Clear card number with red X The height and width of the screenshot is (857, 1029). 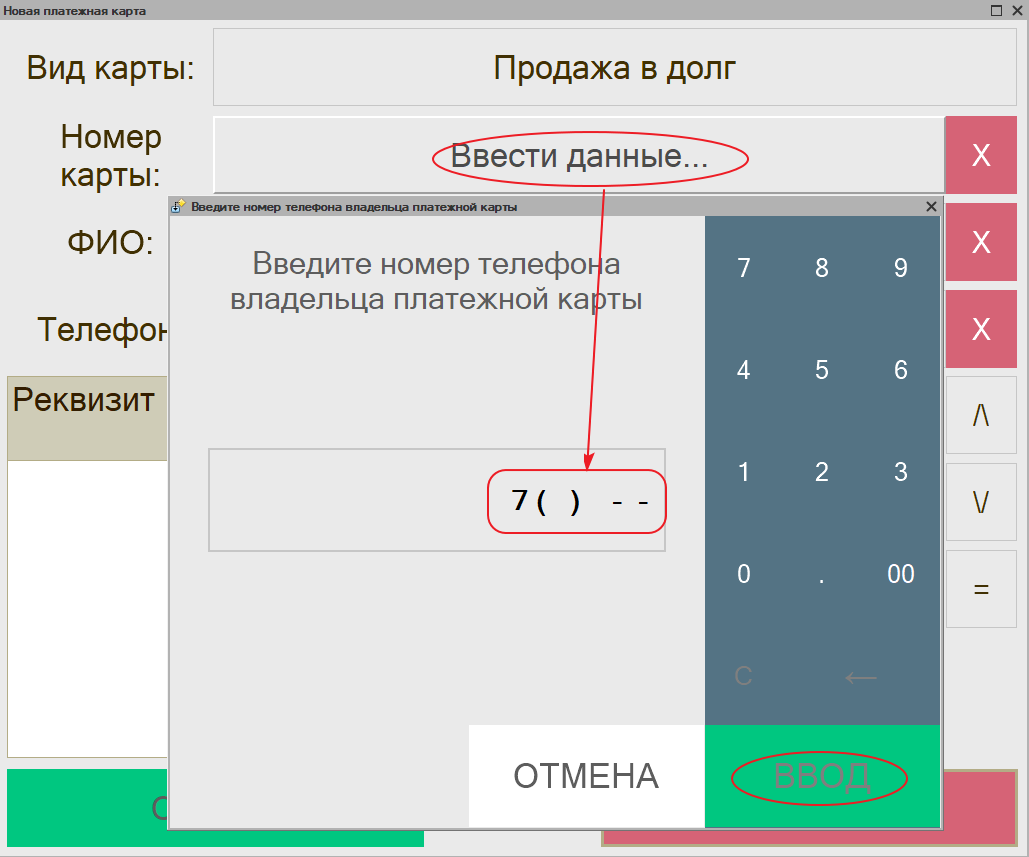point(981,155)
